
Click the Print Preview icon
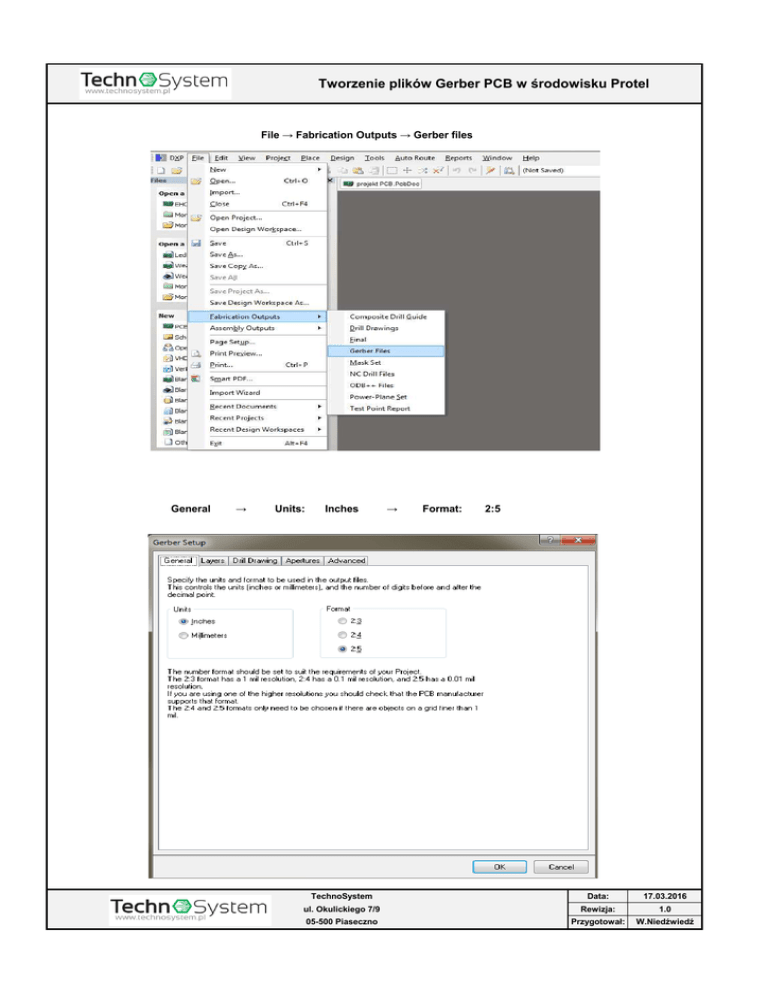(197, 353)
